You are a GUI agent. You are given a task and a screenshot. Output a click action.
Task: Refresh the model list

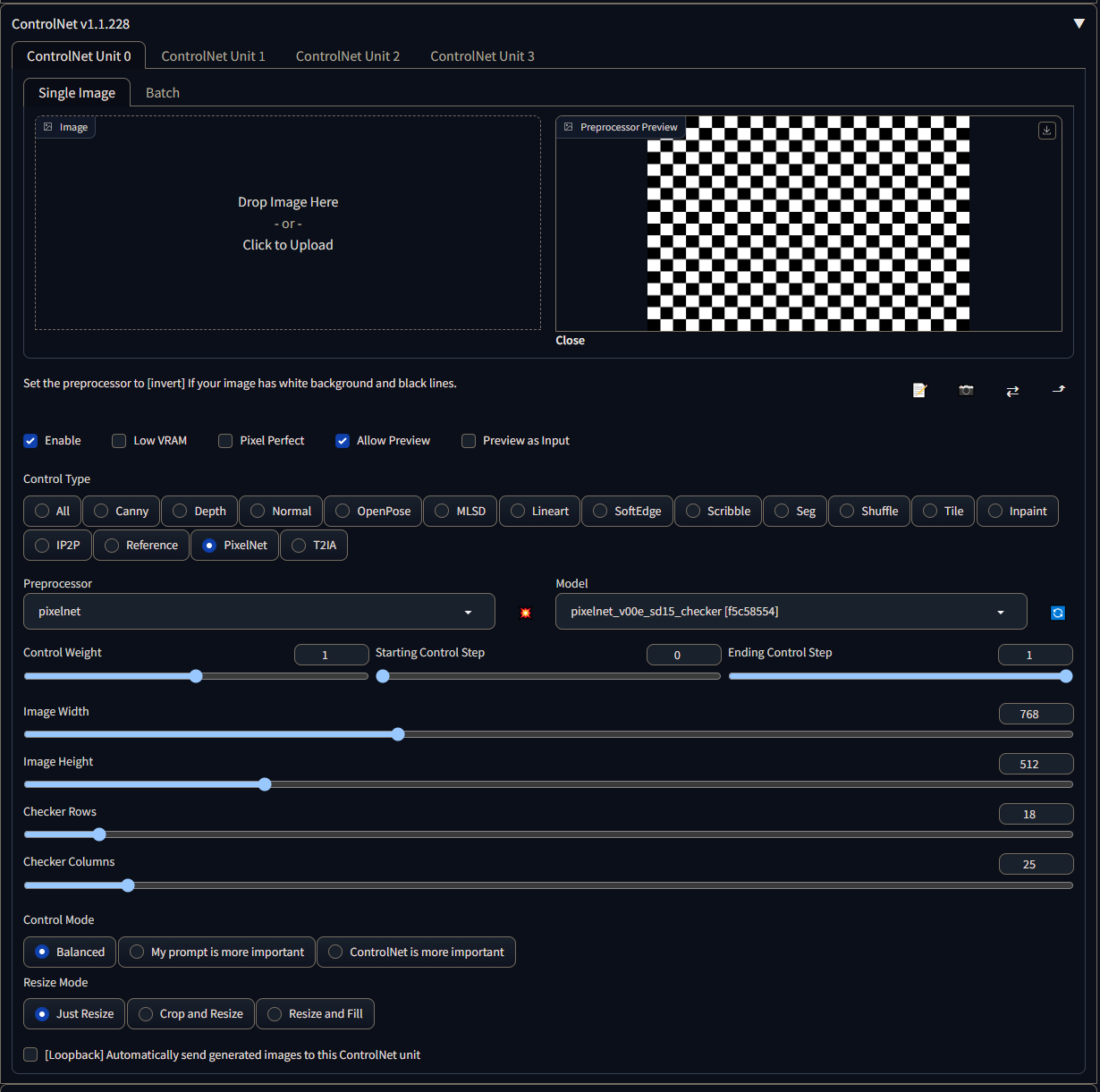click(1058, 613)
